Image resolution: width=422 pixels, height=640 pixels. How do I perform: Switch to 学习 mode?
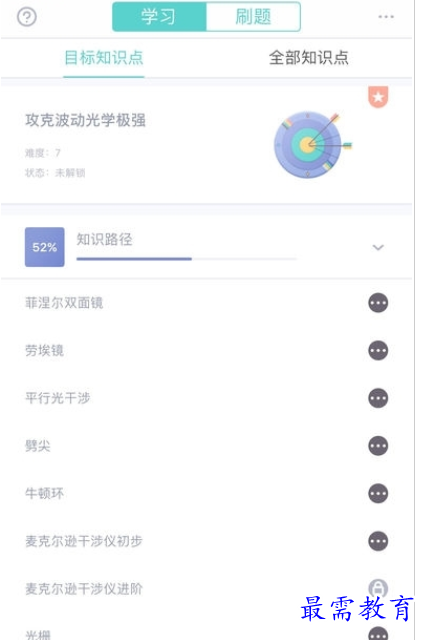[159, 17]
